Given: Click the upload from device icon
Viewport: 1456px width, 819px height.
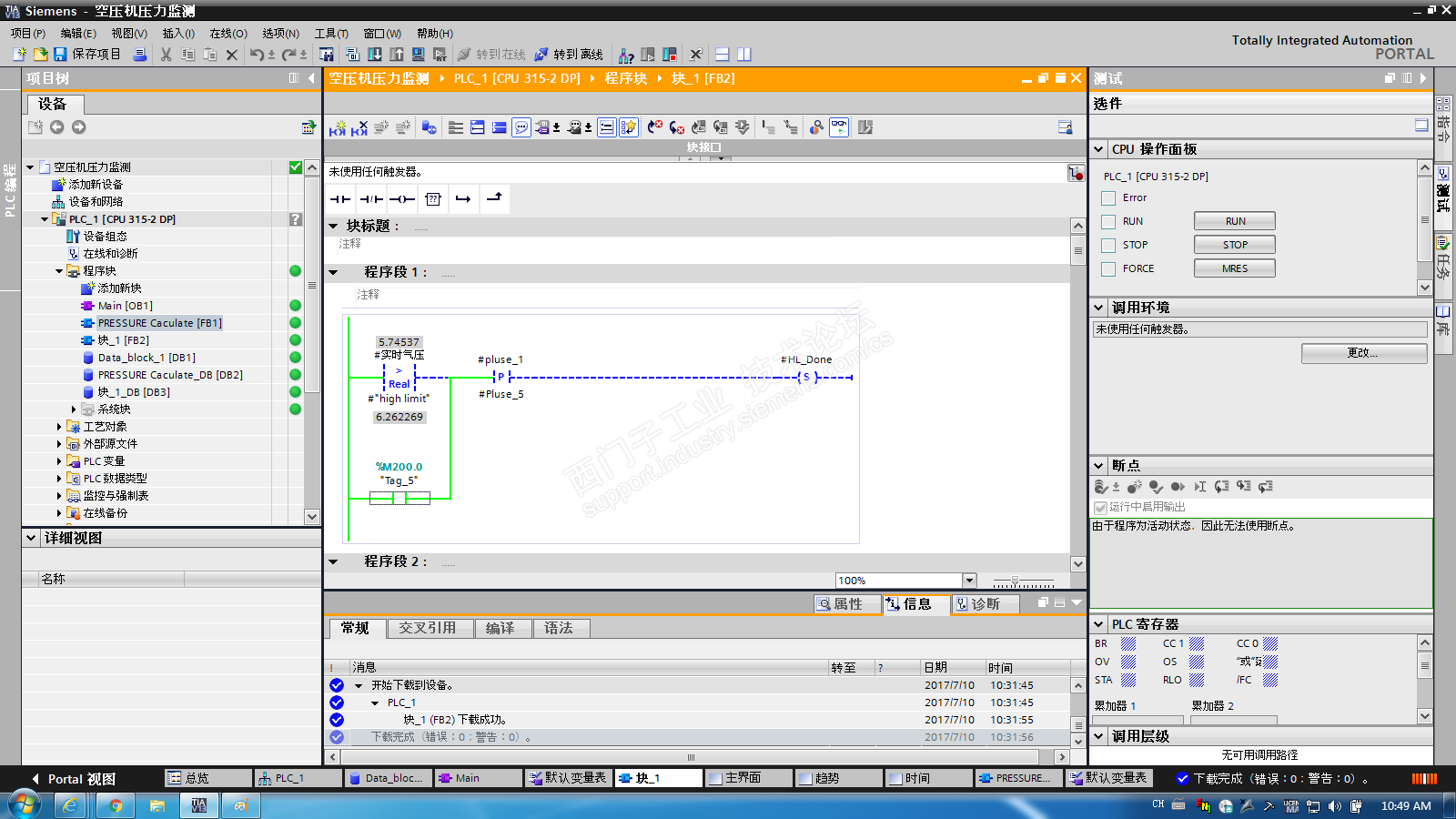Looking at the screenshot, I should click(x=396, y=55).
